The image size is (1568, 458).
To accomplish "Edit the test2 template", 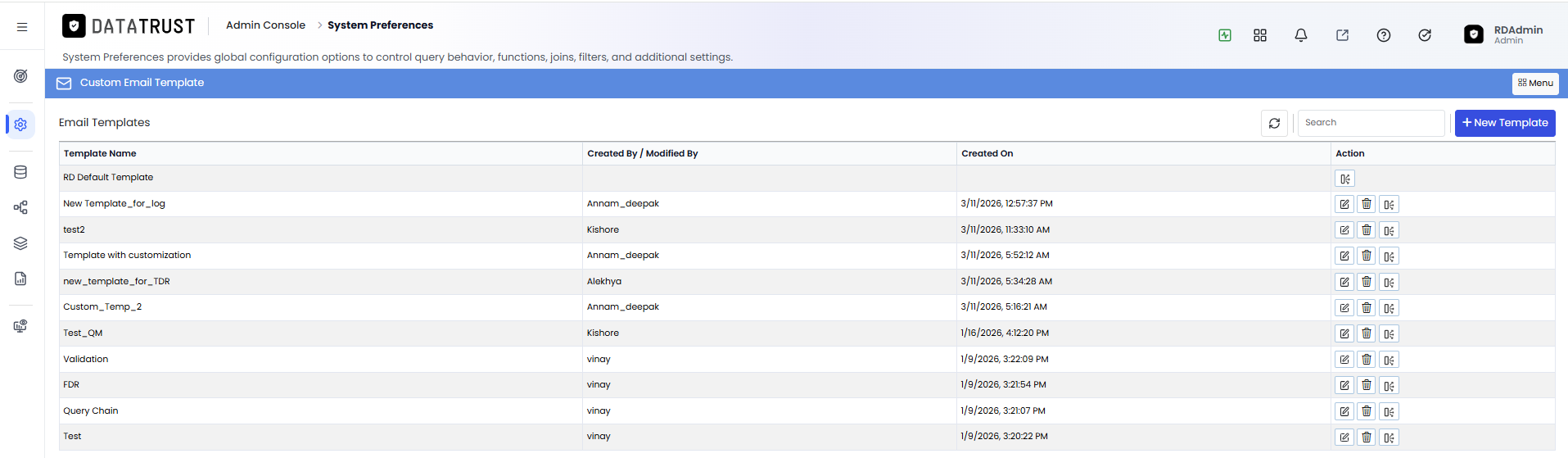I will click(x=1344, y=230).
